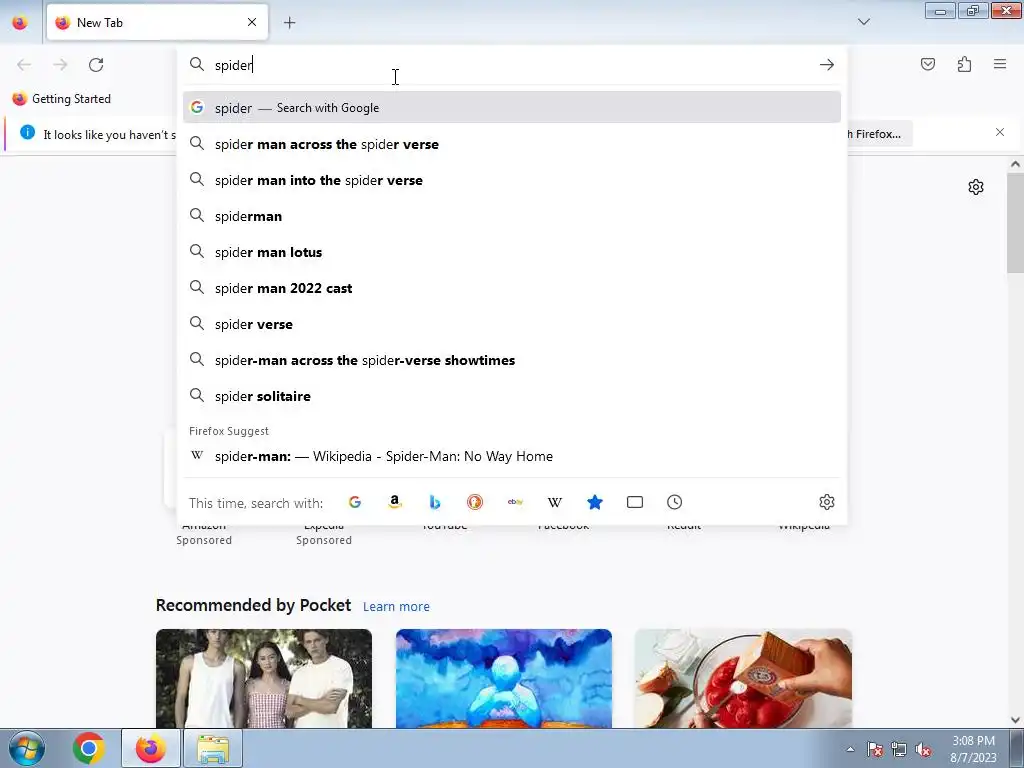Search this time with Wikipedia icon

coord(555,502)
